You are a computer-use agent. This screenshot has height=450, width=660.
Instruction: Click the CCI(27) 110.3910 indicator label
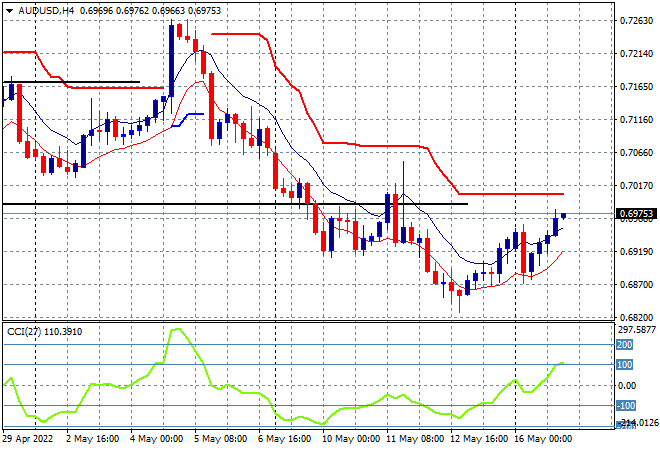click(x=45, y=332)
